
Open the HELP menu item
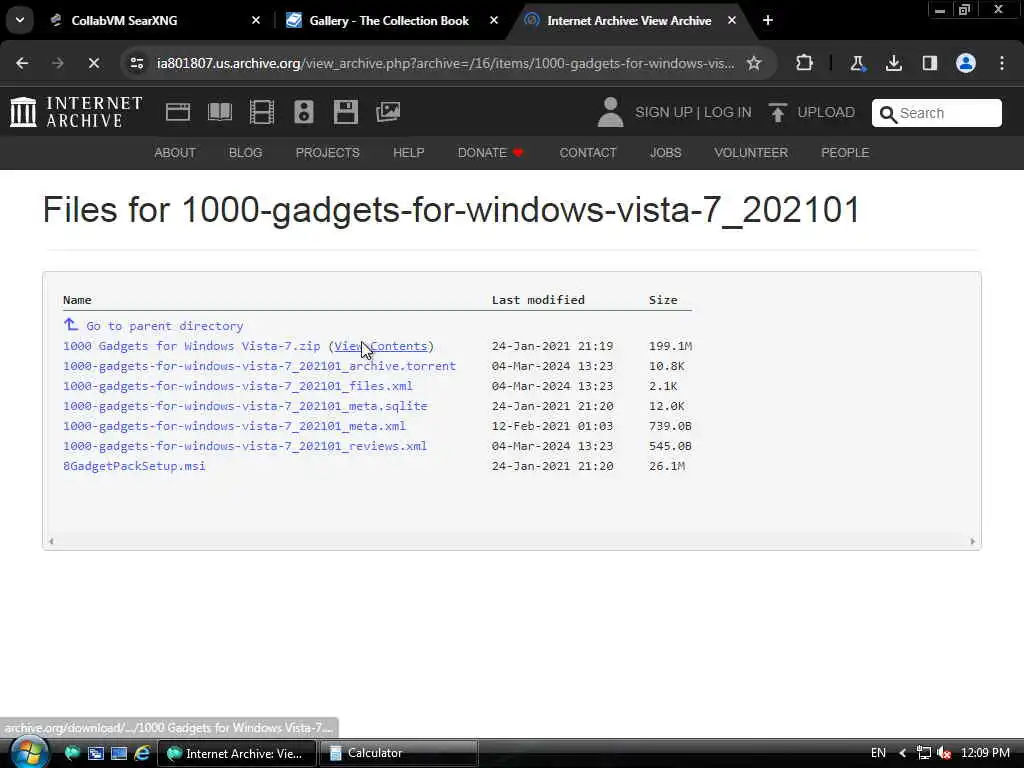[x=409, y=153]
